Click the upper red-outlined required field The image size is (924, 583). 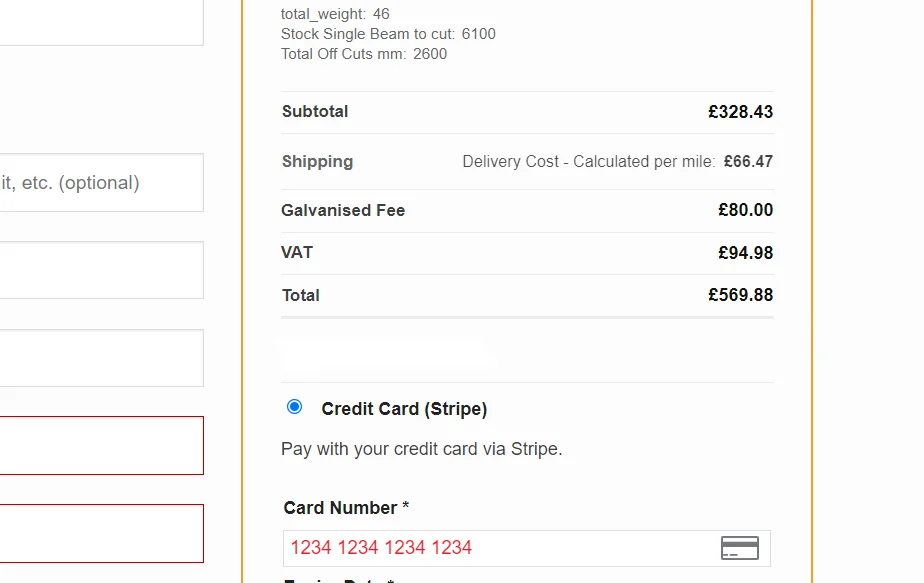pos(100,446)
